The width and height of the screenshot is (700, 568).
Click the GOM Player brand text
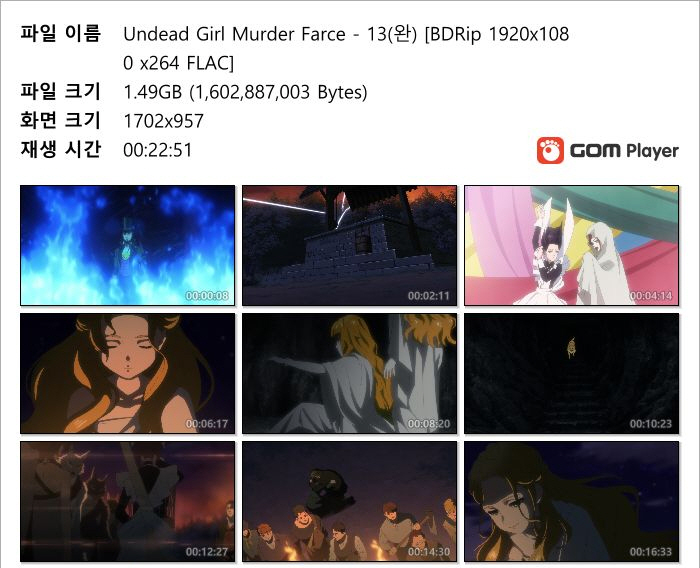click(x=624, y=151)
